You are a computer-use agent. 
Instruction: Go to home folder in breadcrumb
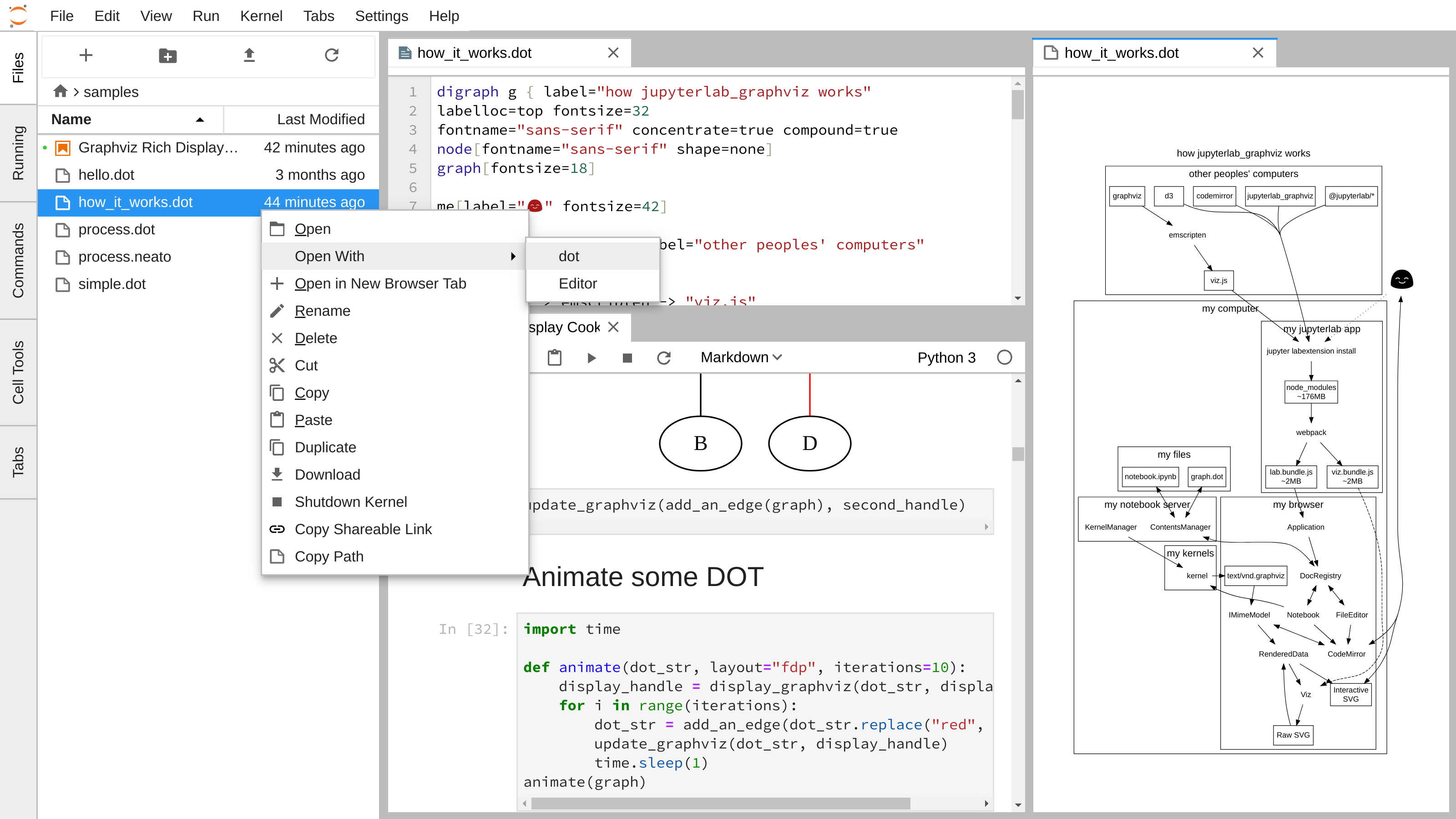(61, 91)
